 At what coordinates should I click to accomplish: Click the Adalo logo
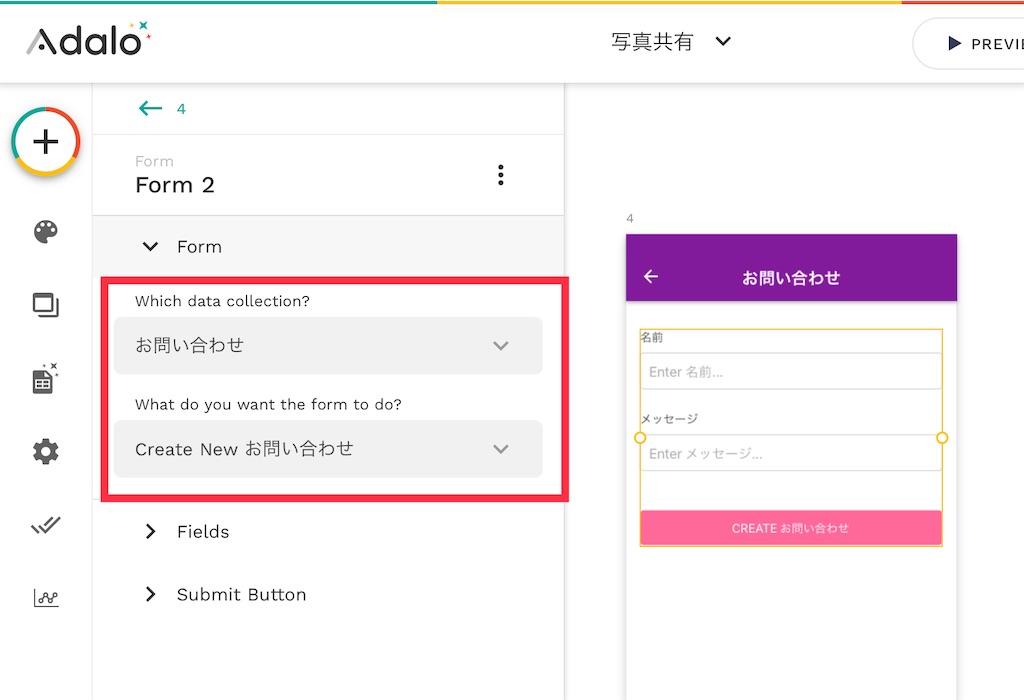88,39
